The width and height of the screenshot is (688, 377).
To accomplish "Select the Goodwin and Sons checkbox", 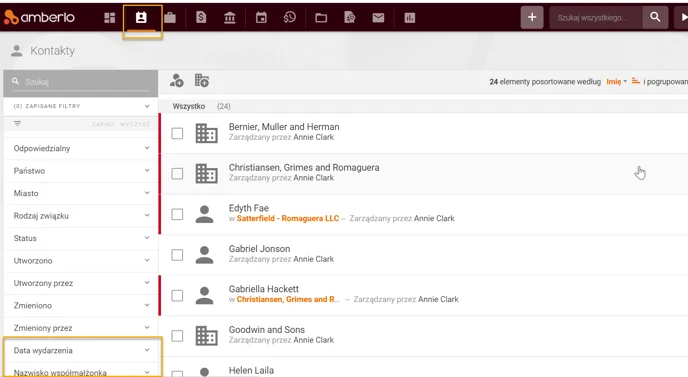I will 177,336.
